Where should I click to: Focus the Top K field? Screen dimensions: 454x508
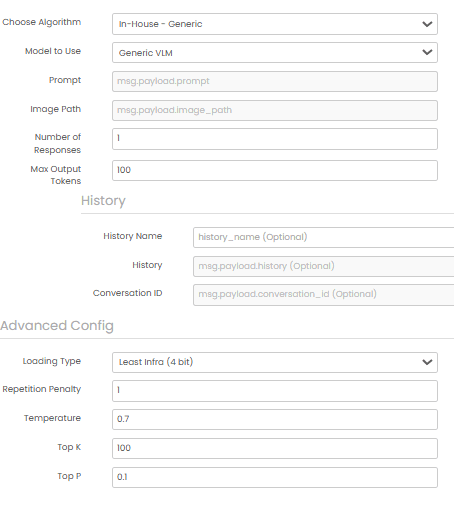click(x=275, y=448)
